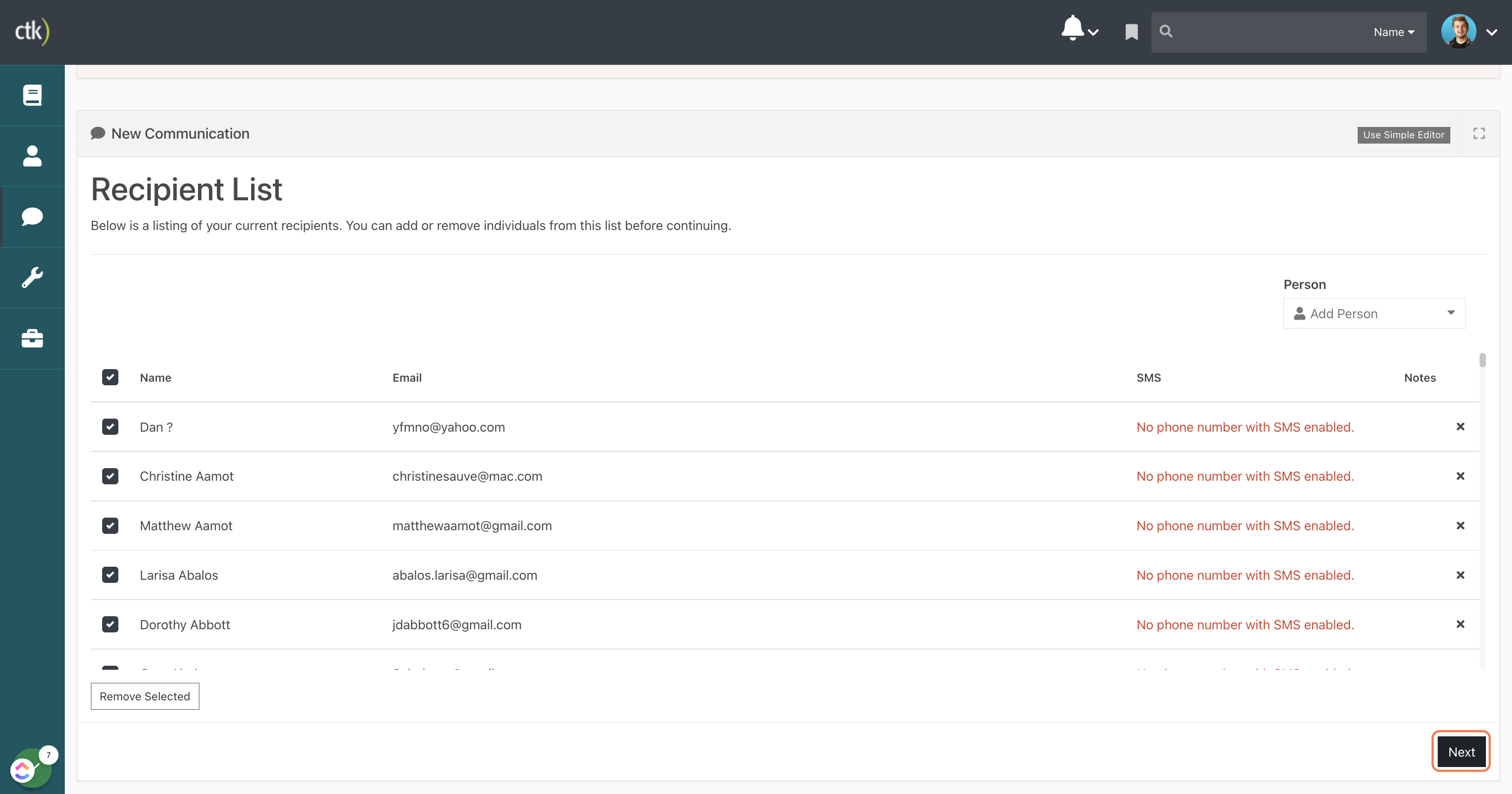Click the email matthewaamot@gmail.com
The height and width of the screenshot is (794, 1512).
[x=472, y=526]
